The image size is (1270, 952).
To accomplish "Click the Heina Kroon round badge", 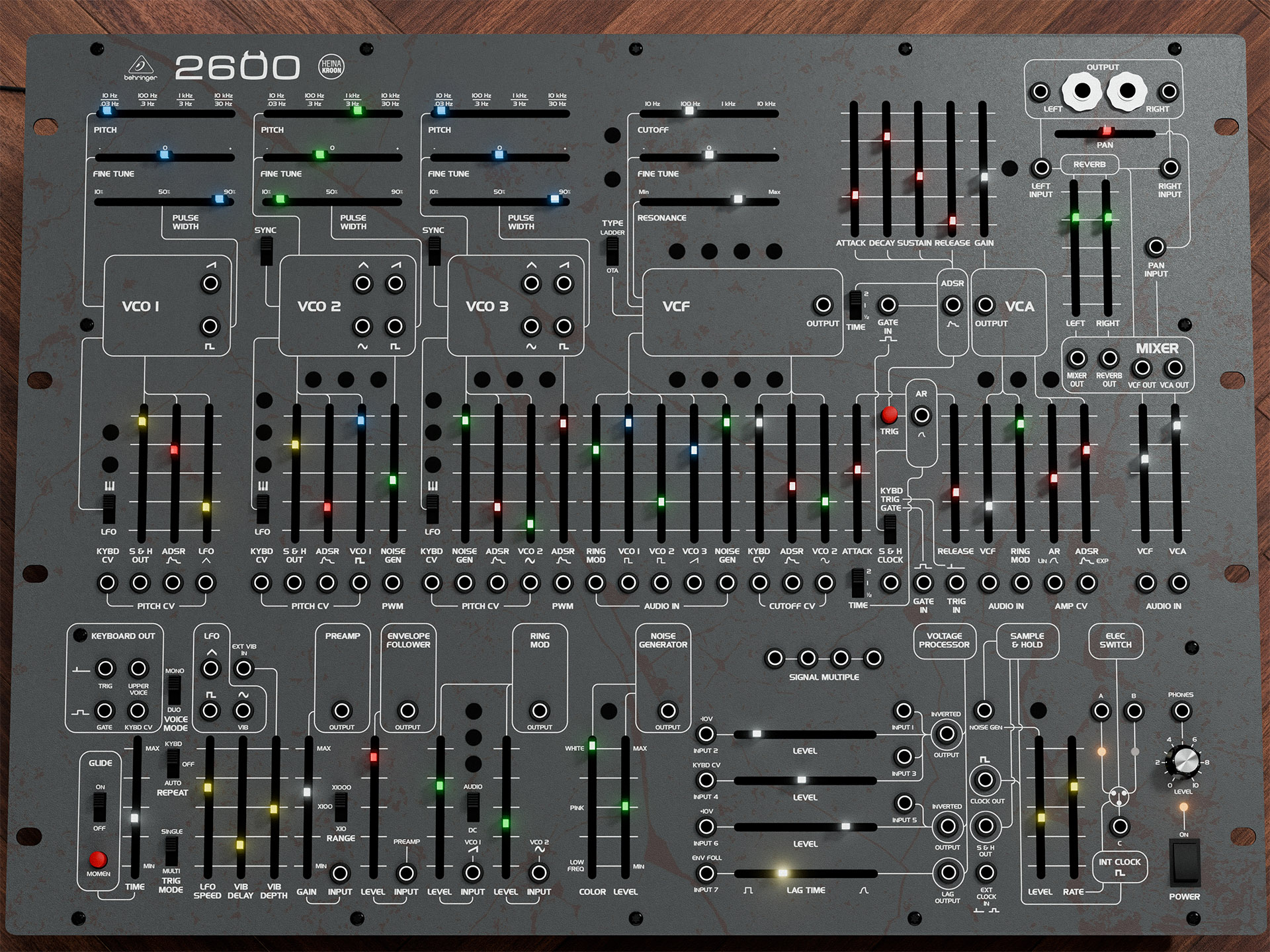I will (331, 67).
